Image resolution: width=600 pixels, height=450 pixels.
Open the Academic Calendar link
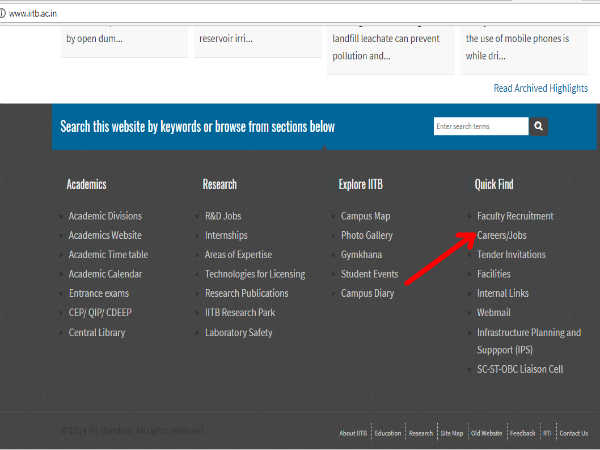[x=105, y=274]
